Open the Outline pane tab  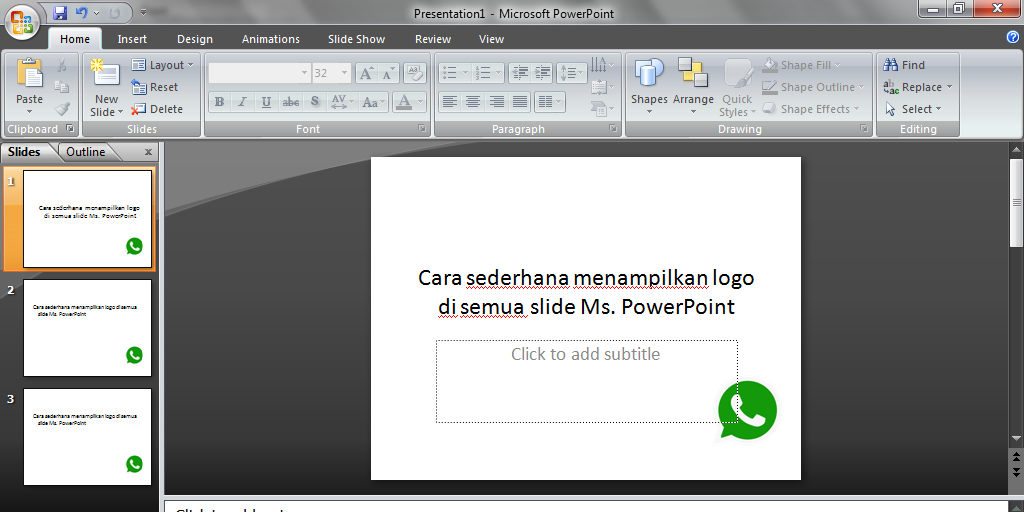pos(86,152)
